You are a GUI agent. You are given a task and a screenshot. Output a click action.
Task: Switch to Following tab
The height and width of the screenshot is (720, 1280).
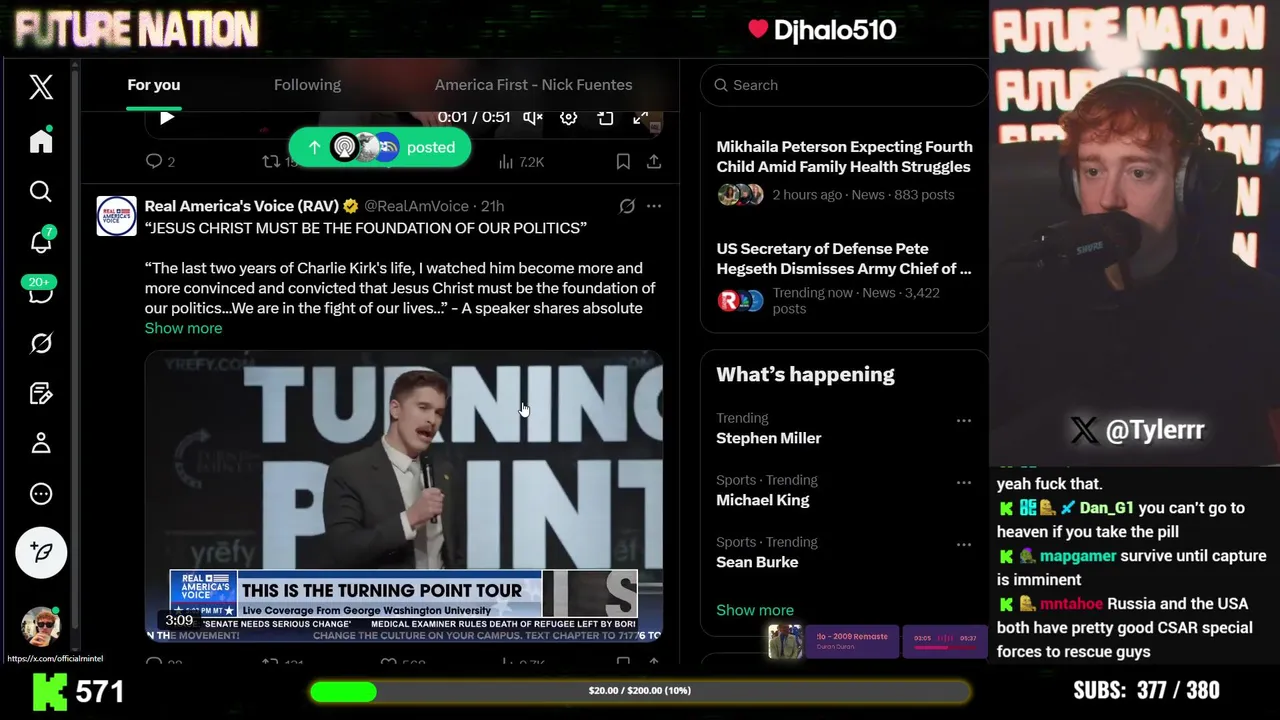[x=307, y=85]
